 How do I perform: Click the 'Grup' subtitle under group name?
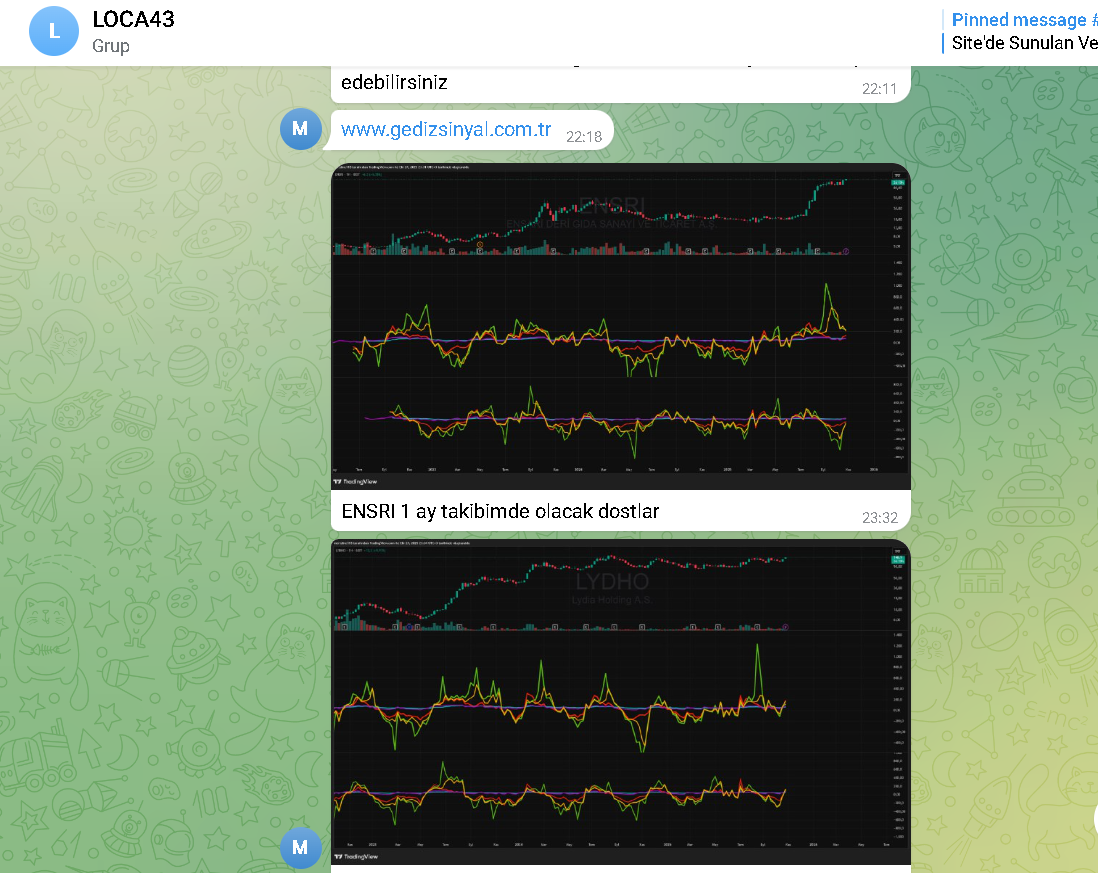tap(111, 46)
